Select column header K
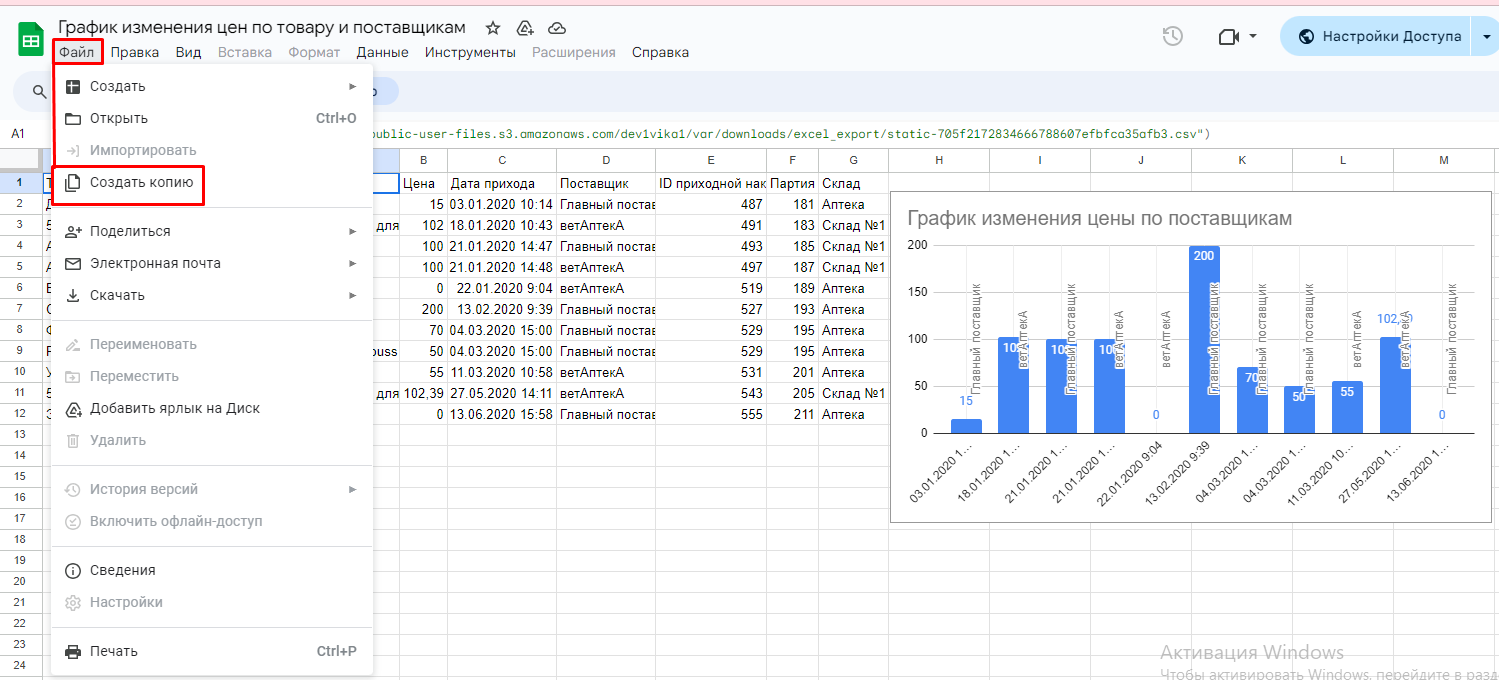Viewport: 1499px width, 680px height. point(1242,160)
